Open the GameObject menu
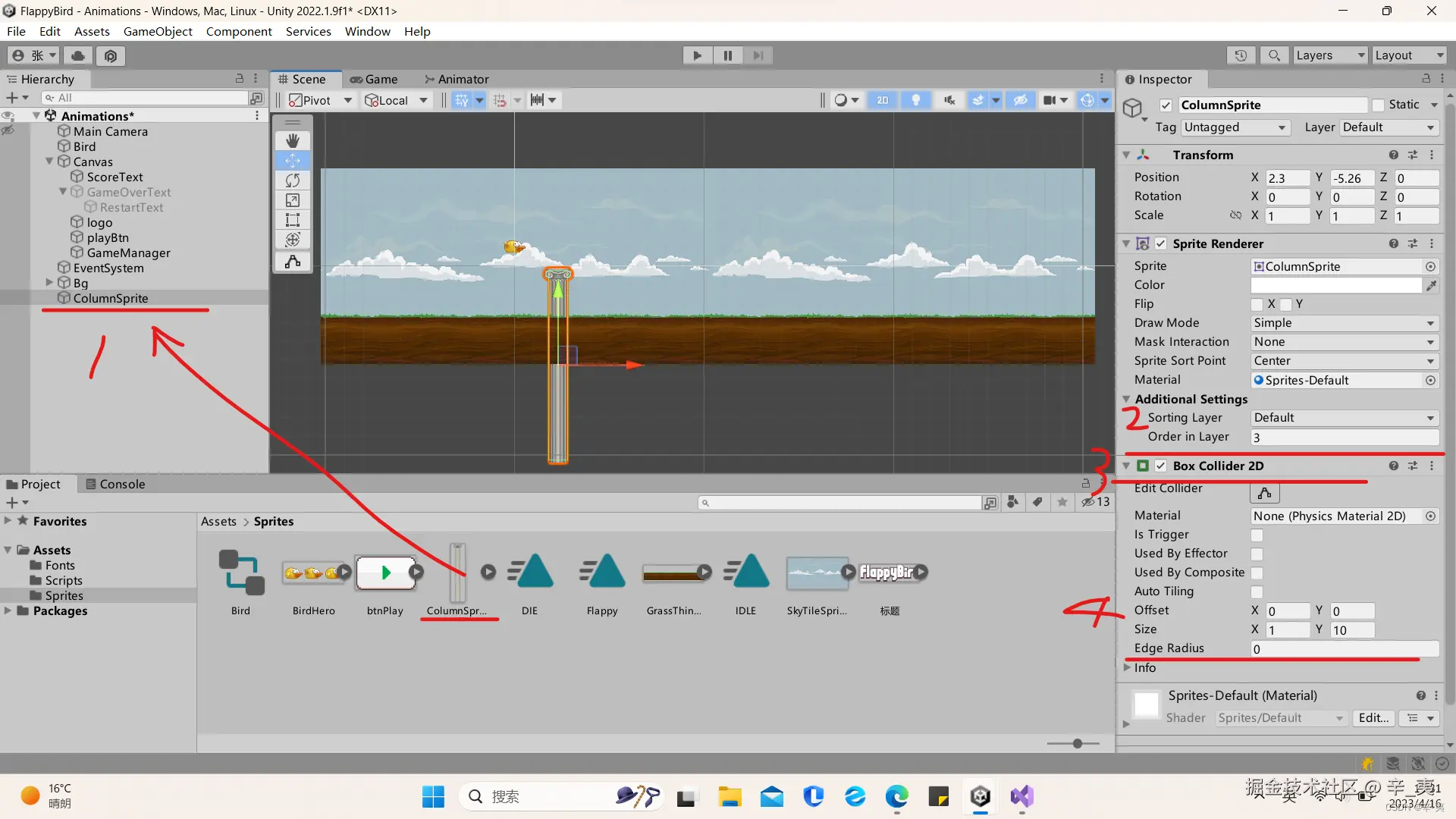Image resolution: width=1456 pixels, height=819 pixels. pyautogui.click(x=158, y=31)
